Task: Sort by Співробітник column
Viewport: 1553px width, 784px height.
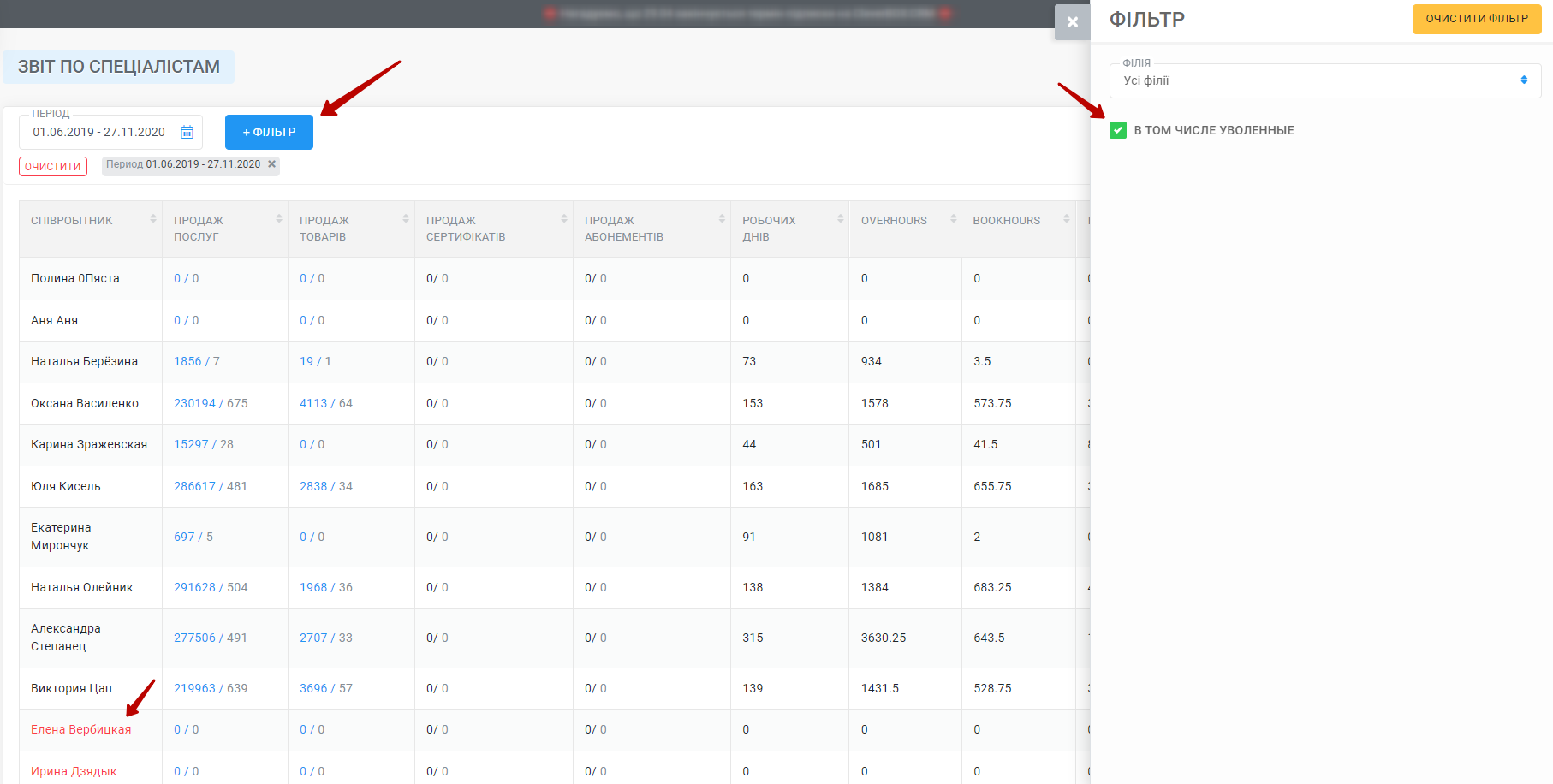Action: pos(153,219)
